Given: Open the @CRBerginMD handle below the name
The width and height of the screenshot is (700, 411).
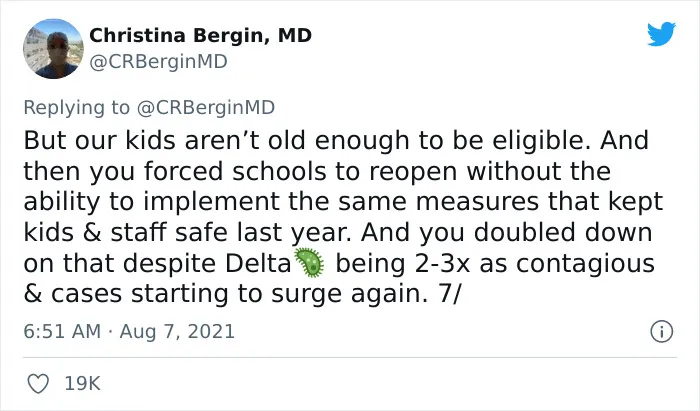Looking at the screenshot, I should pyautogui.click(x=158, y=62).
